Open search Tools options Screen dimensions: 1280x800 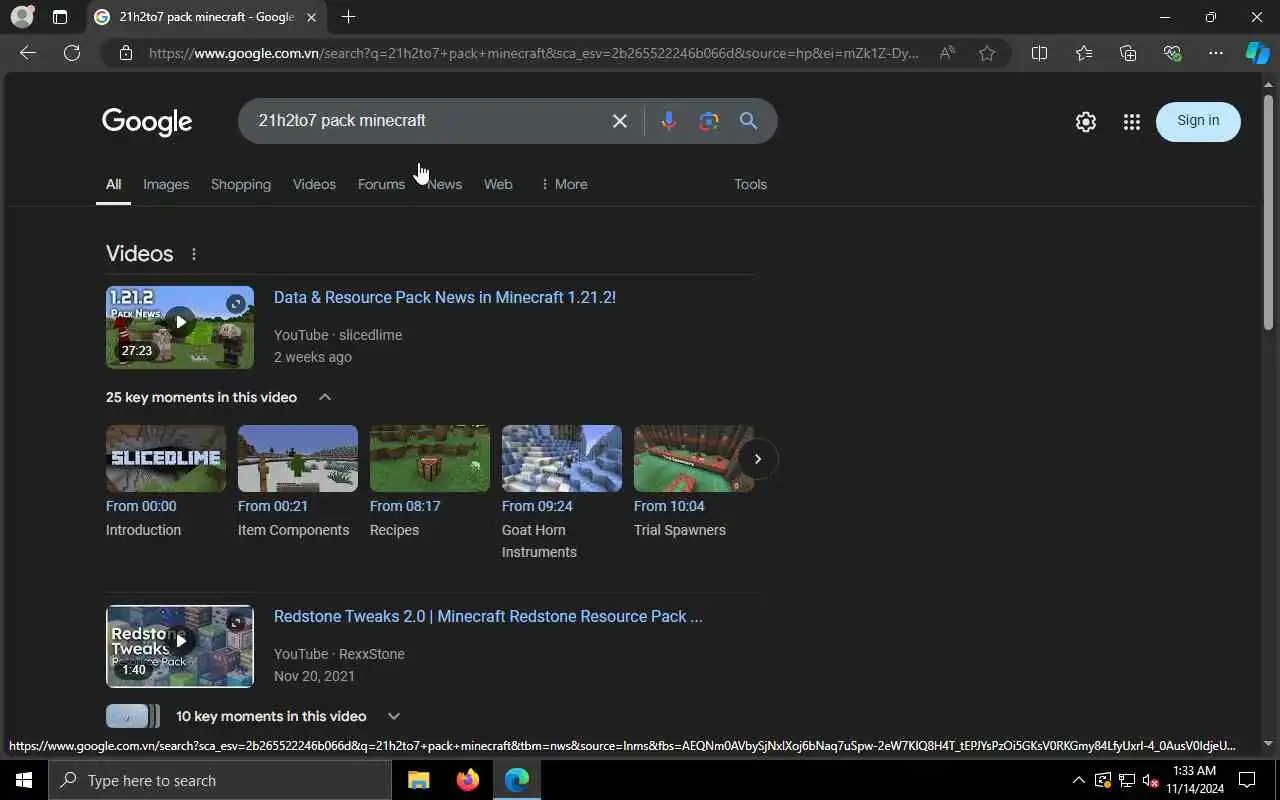(750, 184)
